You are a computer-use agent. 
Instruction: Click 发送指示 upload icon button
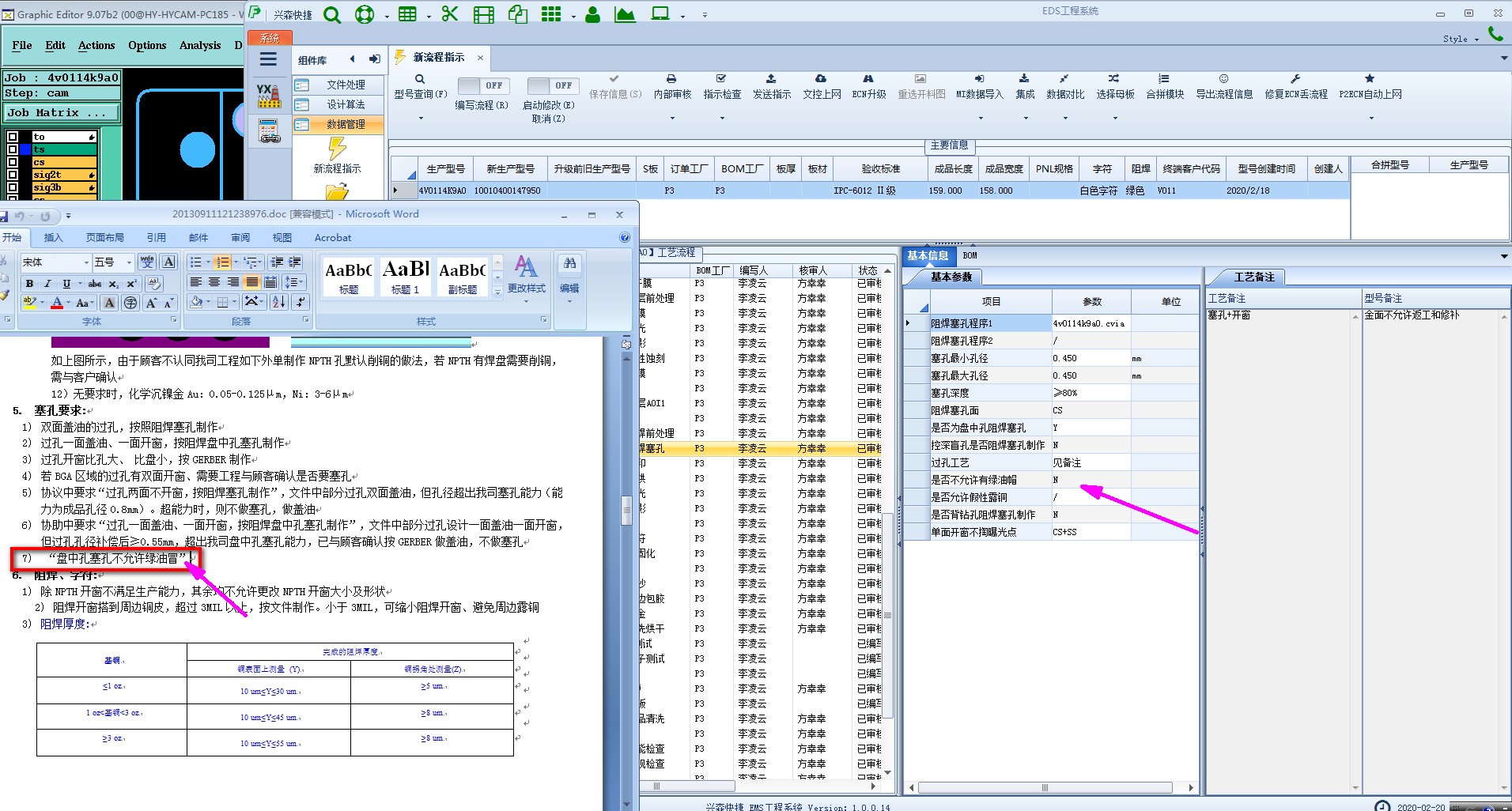(771, 87)
